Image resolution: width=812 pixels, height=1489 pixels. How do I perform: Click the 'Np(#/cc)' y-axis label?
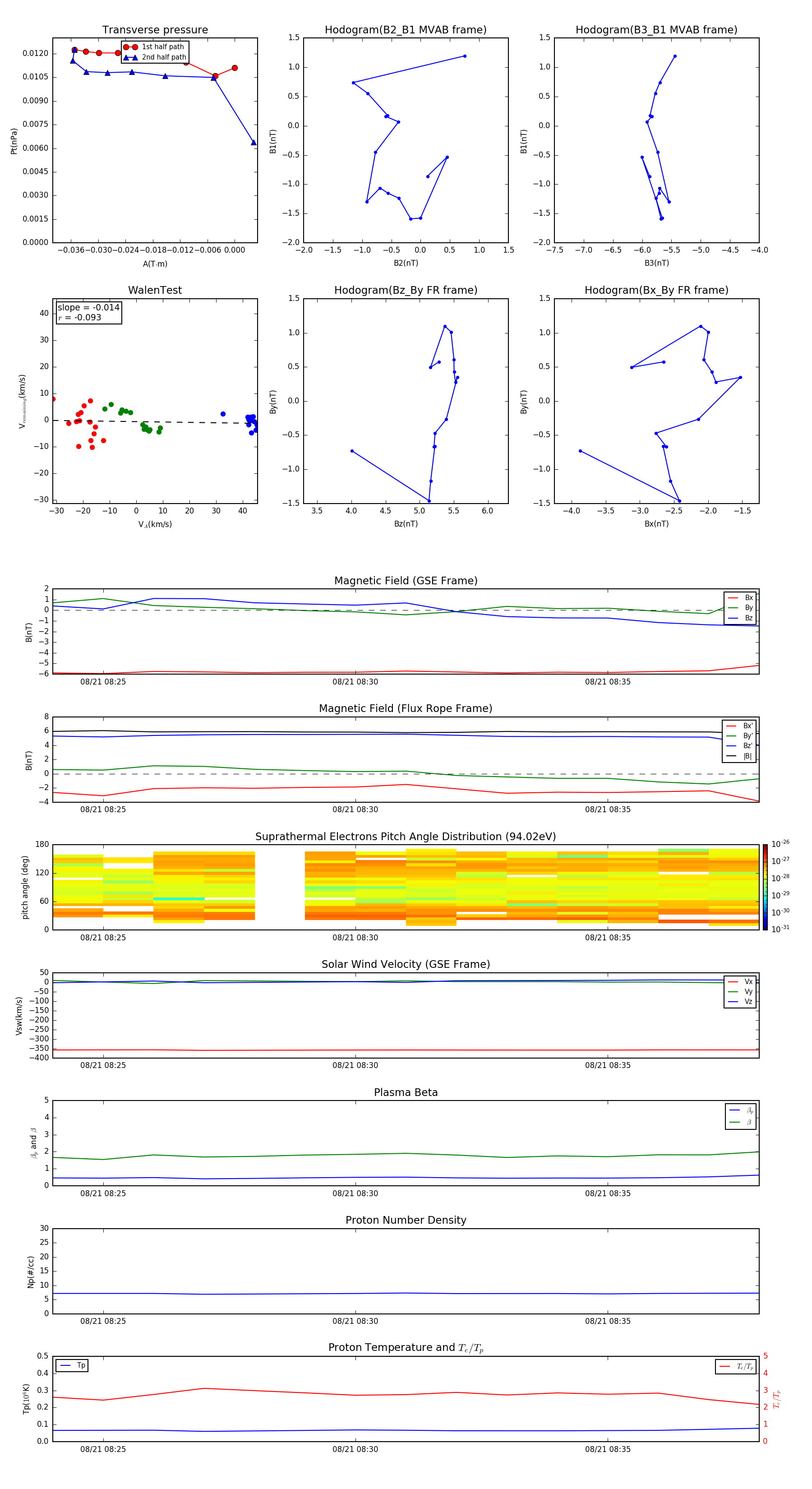click(31, 1271)
